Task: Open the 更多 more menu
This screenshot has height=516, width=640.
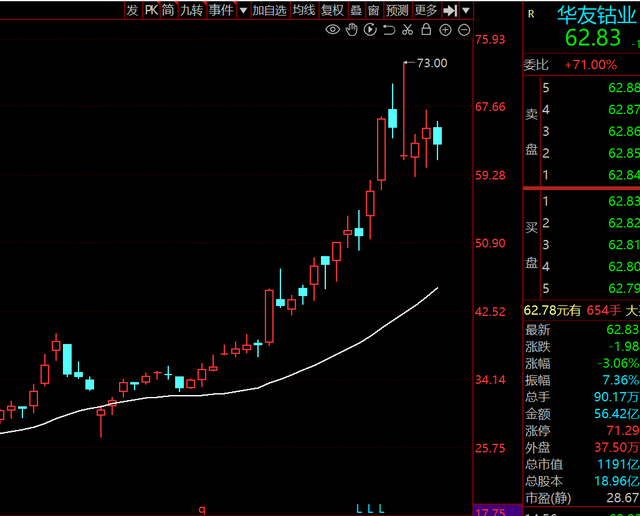Action: point(426,10)
